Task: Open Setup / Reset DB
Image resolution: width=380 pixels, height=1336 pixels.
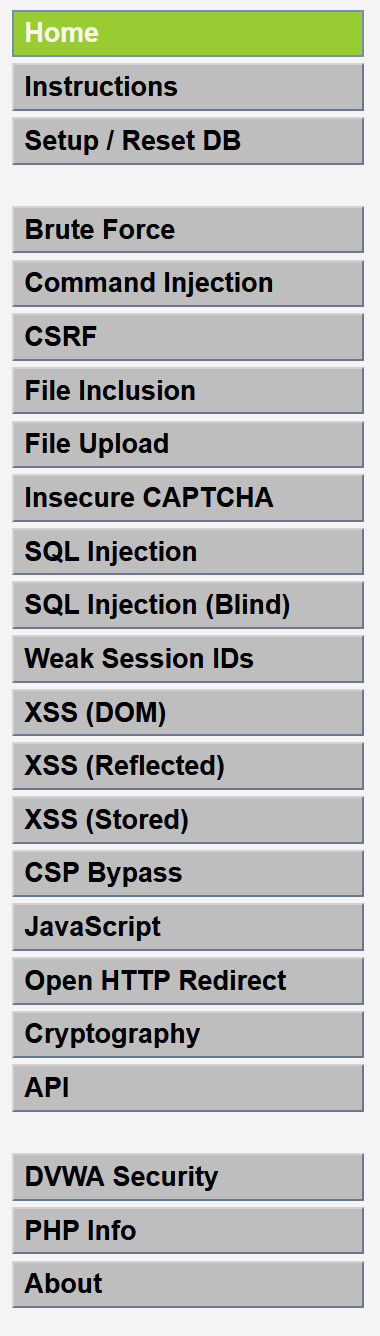Action: tap(188, 141)
